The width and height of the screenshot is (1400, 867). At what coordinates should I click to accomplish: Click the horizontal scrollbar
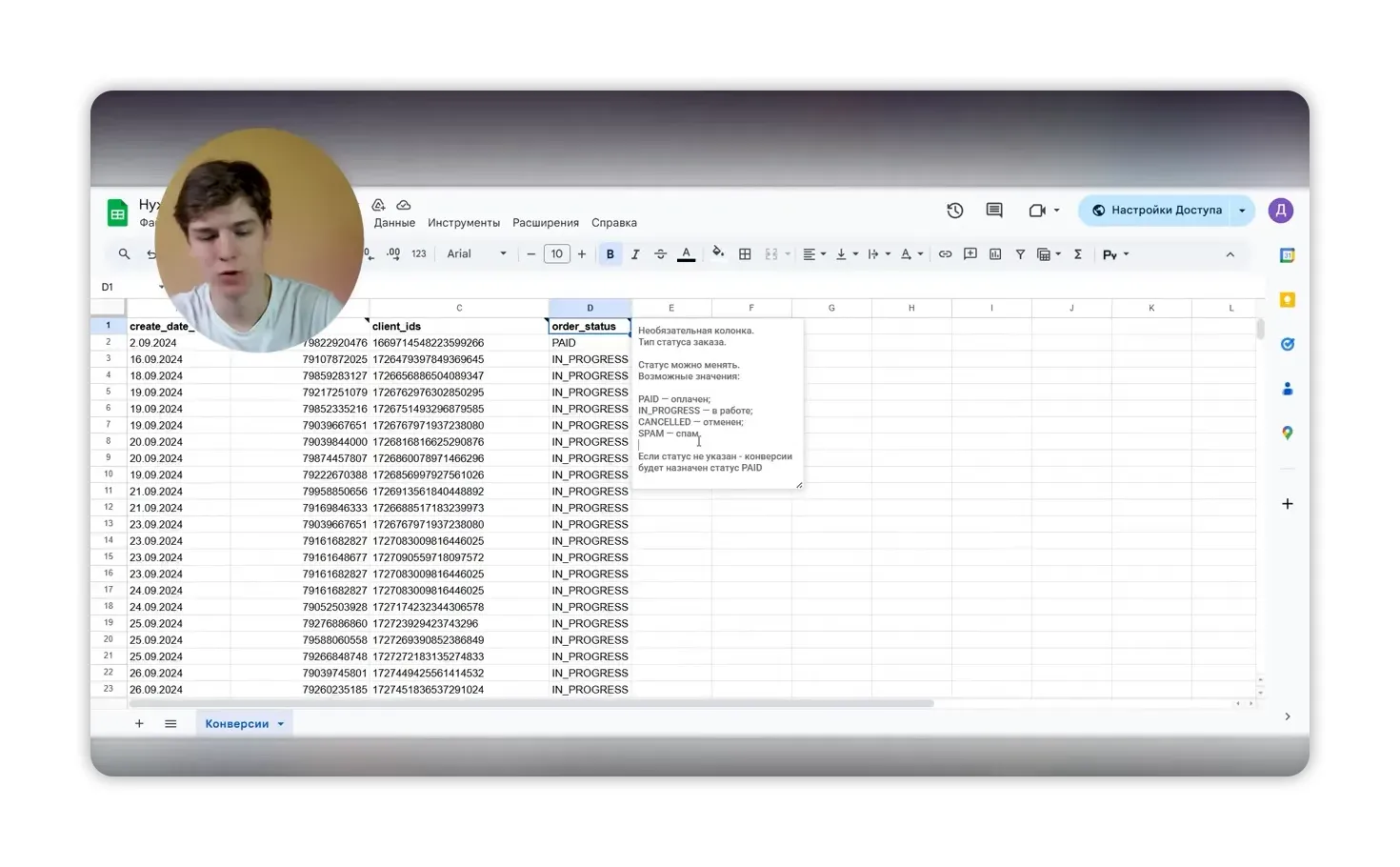(531, 704)
